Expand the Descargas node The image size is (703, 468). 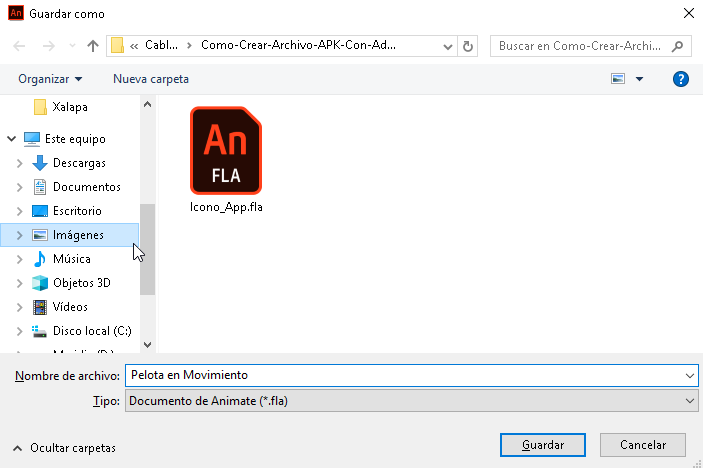tap(19, 163)
